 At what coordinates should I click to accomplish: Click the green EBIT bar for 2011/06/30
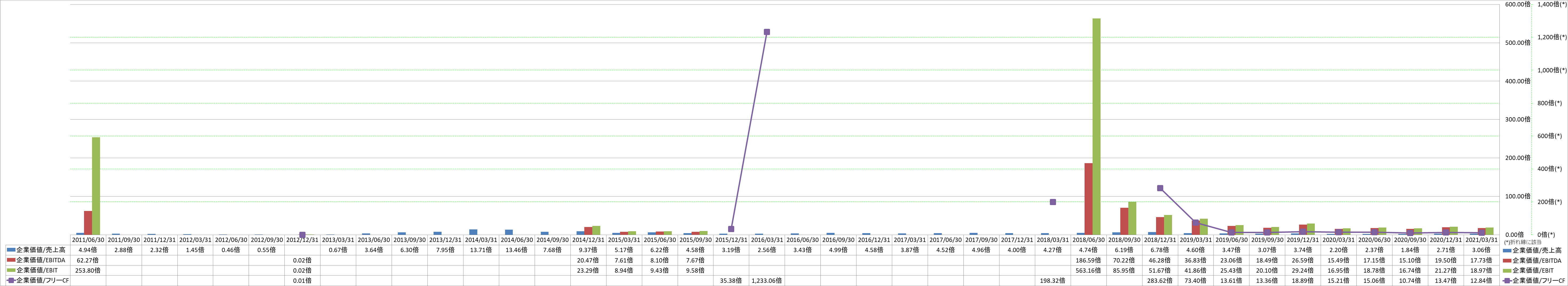pos(96,186)
